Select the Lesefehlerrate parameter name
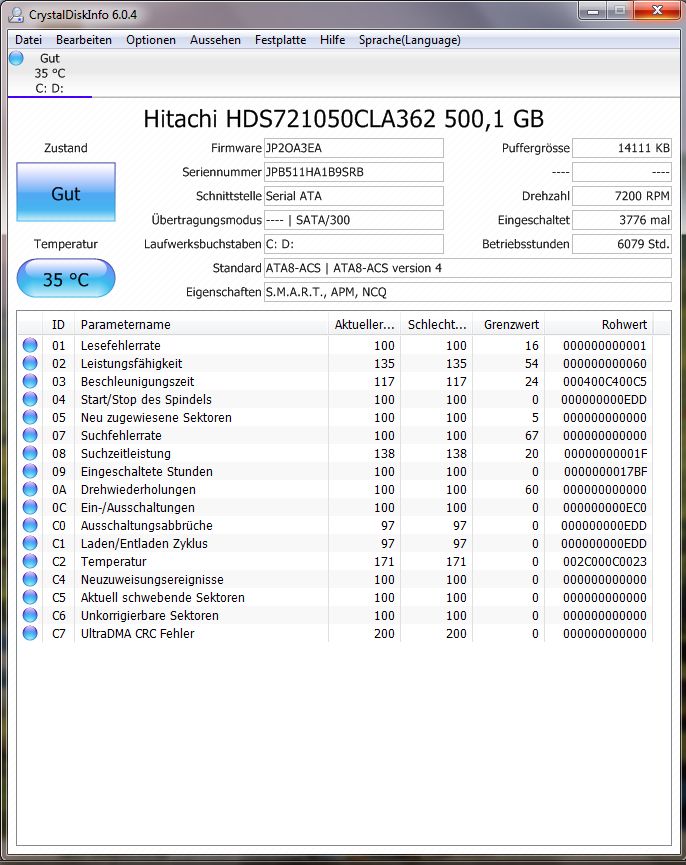Screen dimensions: 686x865 point(121,345)
